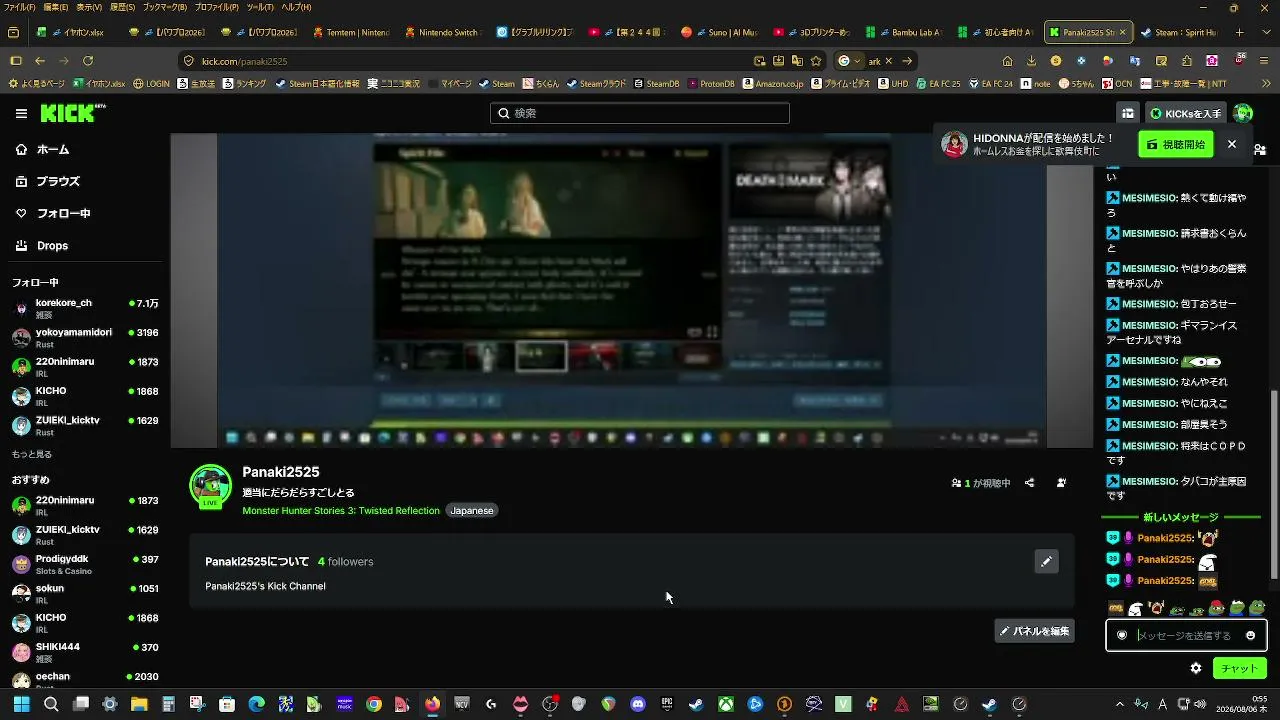Open Discord from the taskbar
The height and width of the screenshot is (720, 1280).
click(x=638, y=704)
